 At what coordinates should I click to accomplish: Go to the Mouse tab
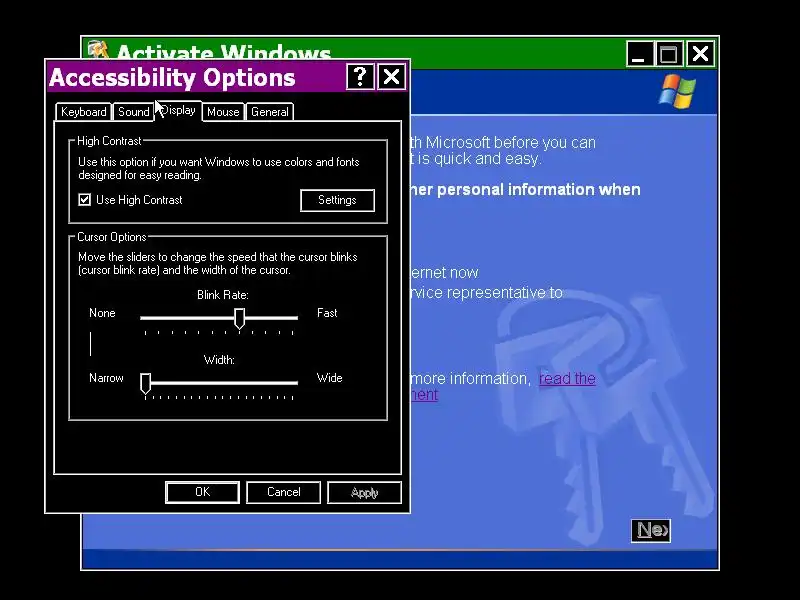click(223, 112)
